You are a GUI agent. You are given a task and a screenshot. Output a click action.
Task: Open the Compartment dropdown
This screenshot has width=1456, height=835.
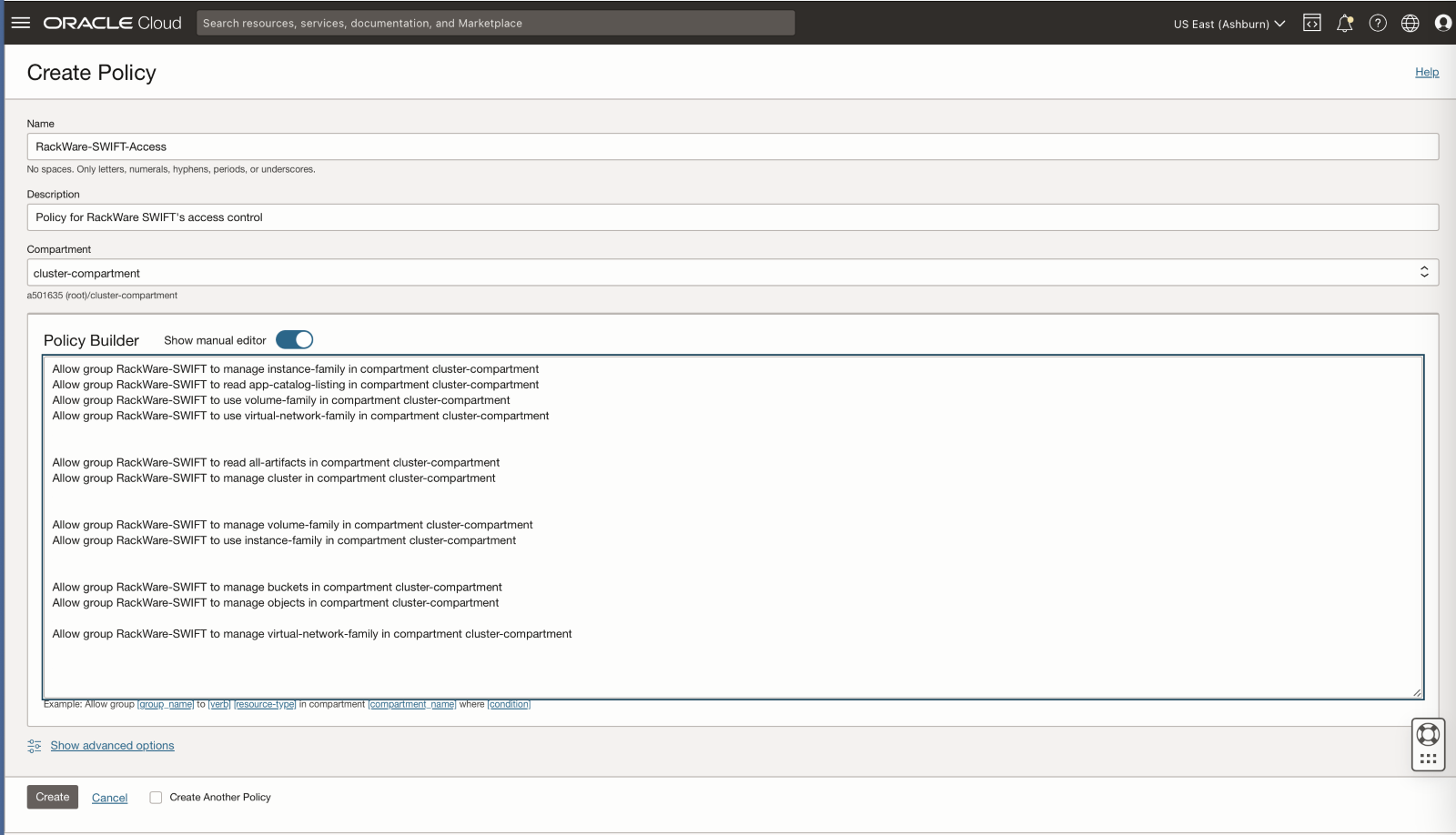point(733,273)
